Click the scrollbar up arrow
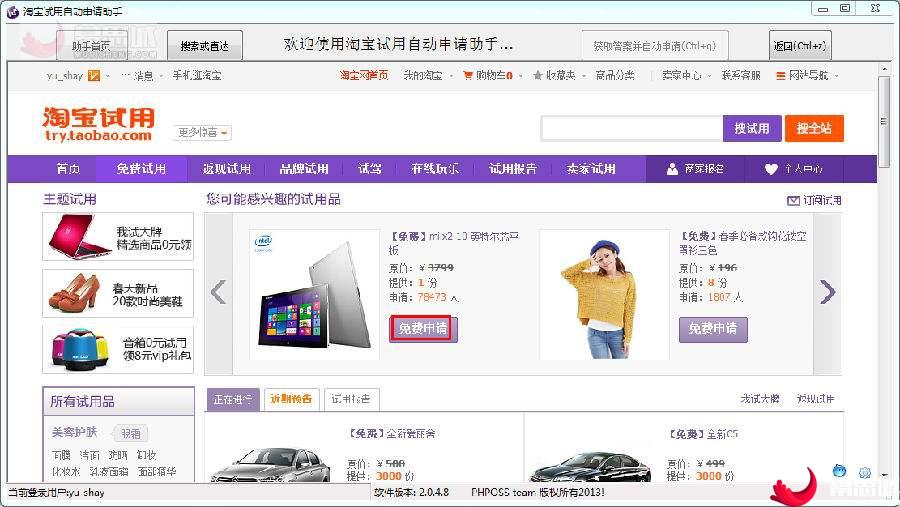Screen dimensions: 900x507 [x=884, y=69]
